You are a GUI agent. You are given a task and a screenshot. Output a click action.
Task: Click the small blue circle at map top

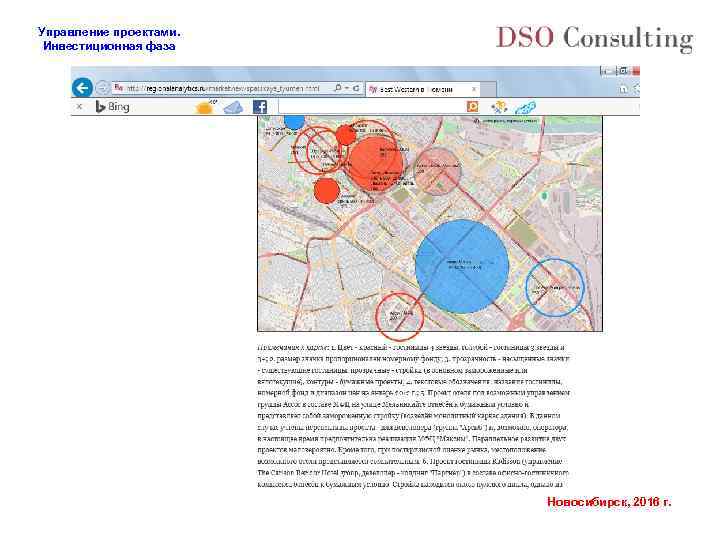coord(294,122)
